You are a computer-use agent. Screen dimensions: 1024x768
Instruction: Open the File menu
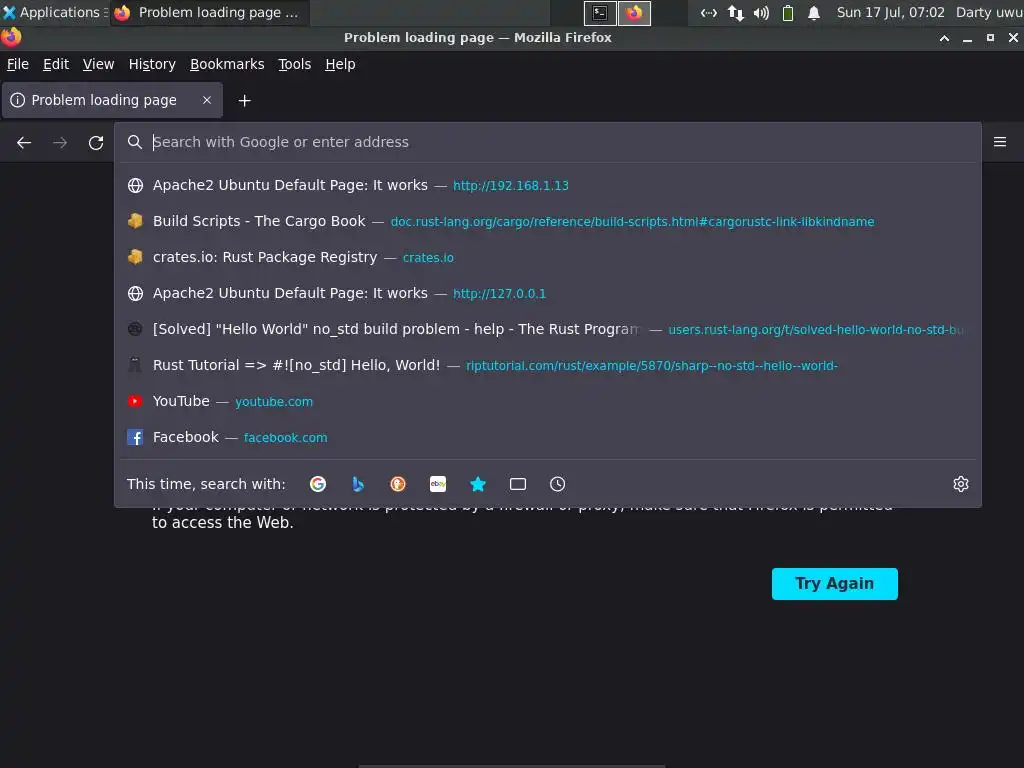(x=18, y=64)
